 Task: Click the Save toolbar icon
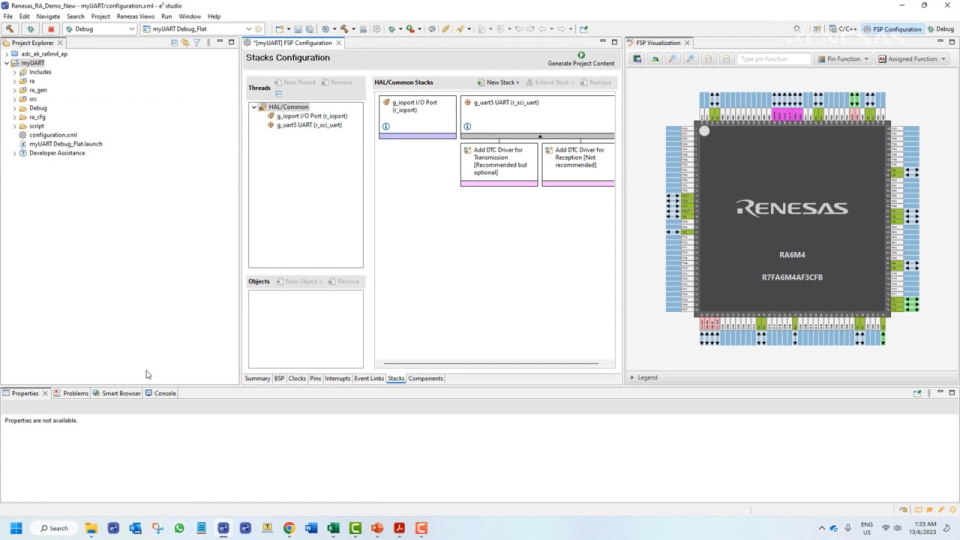pyautogui.click(x=298, y=29)
